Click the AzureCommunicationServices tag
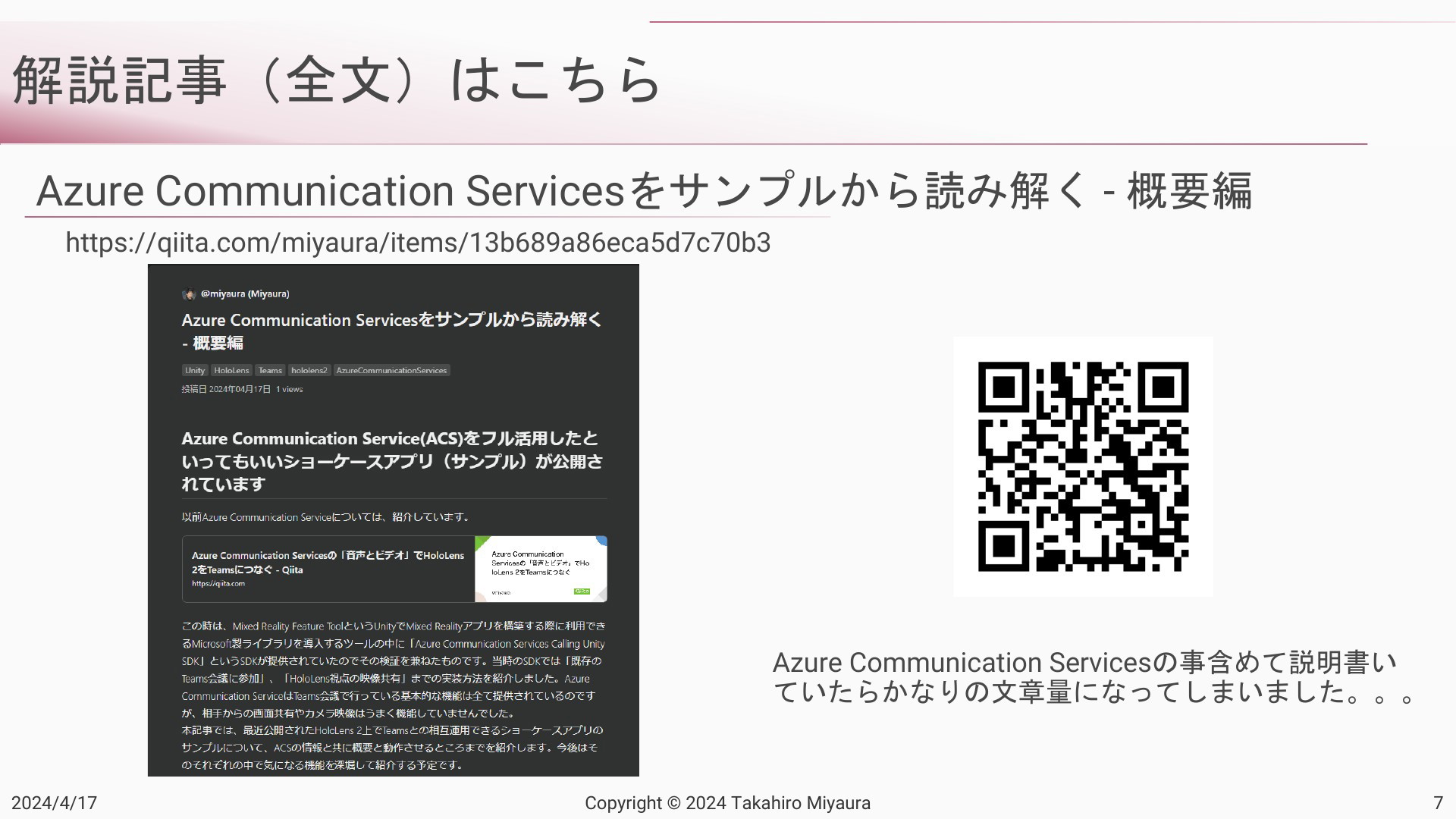Viewport: 1456px width, 819px height. pyautogui.click(x=391, y=370)
